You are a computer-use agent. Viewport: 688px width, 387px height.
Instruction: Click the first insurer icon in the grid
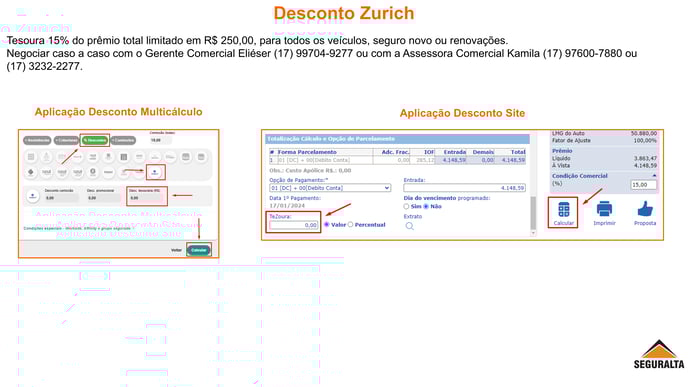(31, 157)
